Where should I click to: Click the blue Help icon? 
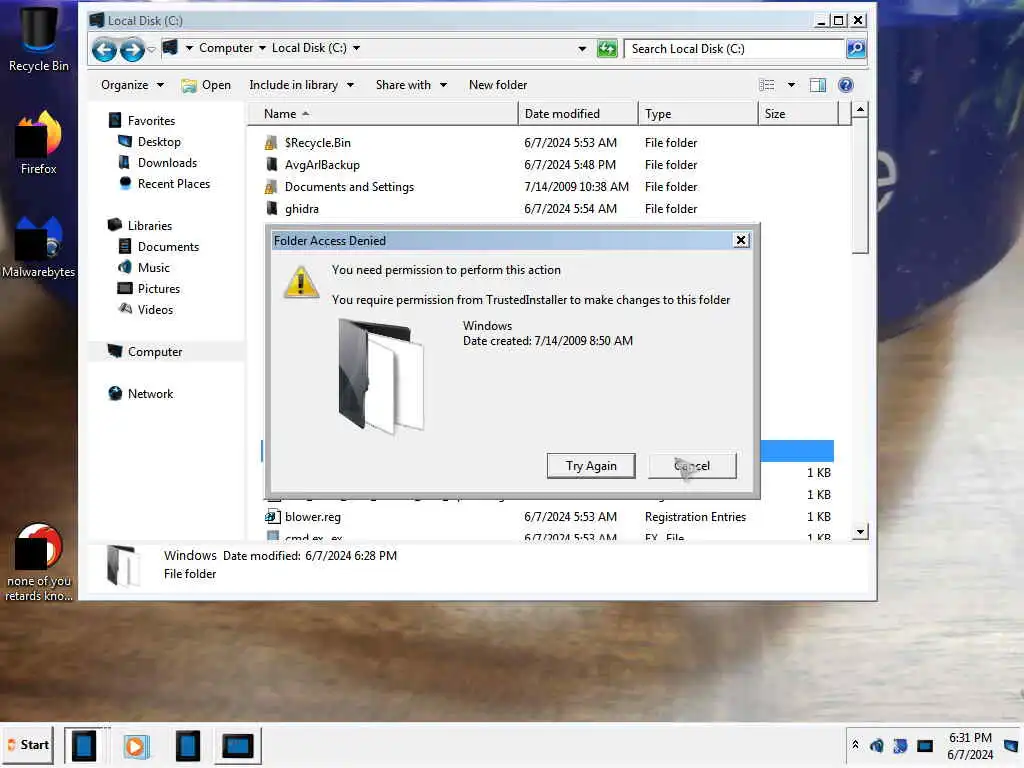(x=846, y=85)
